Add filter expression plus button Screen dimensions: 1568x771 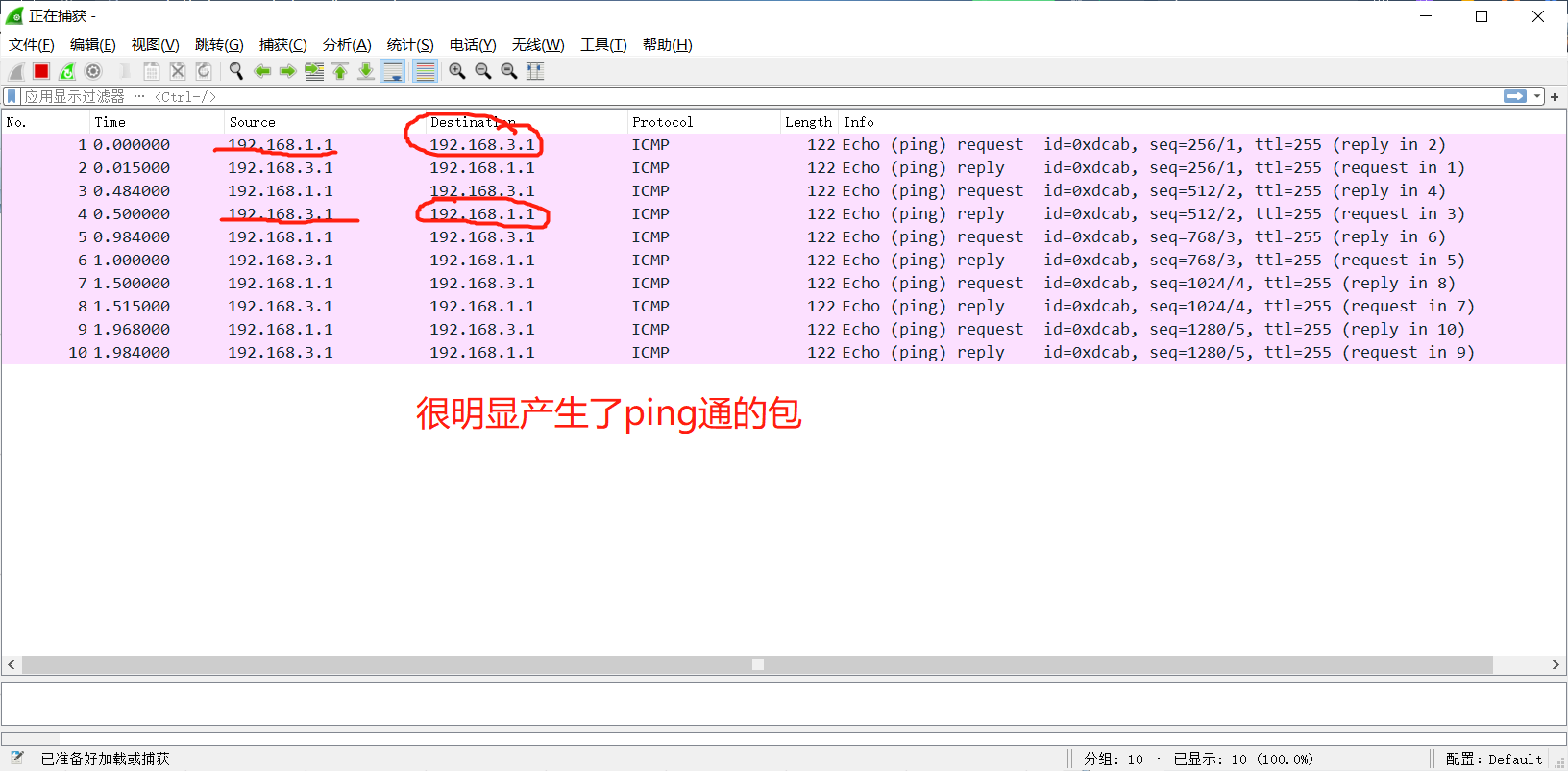[x=1555, y=96]
